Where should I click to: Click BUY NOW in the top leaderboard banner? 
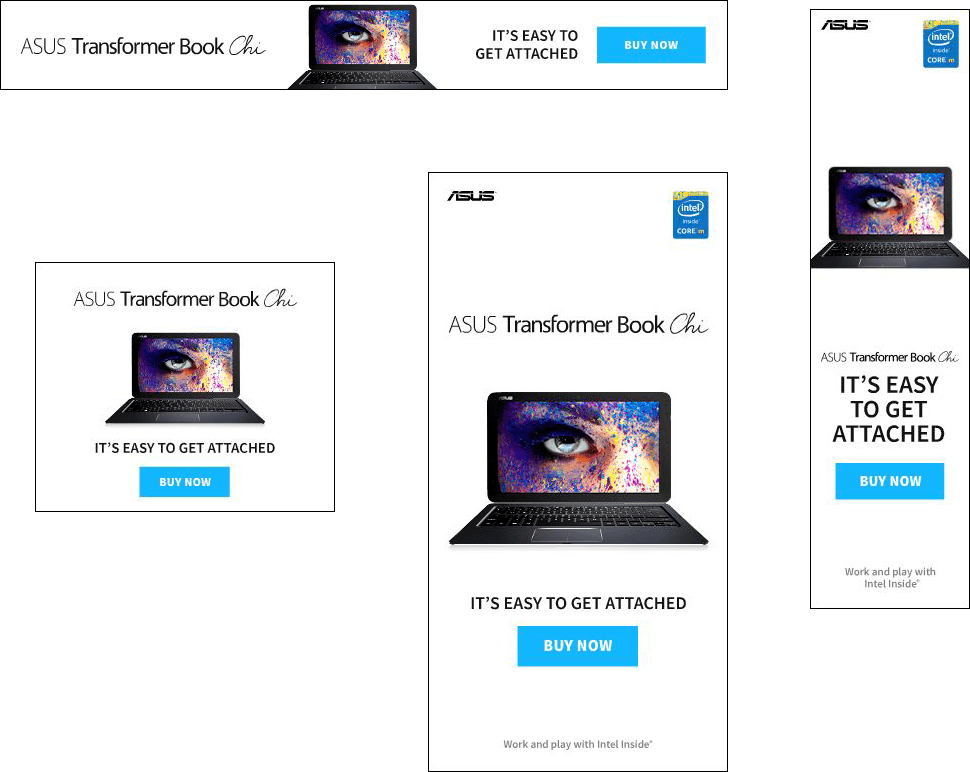(x=651, y=45)
